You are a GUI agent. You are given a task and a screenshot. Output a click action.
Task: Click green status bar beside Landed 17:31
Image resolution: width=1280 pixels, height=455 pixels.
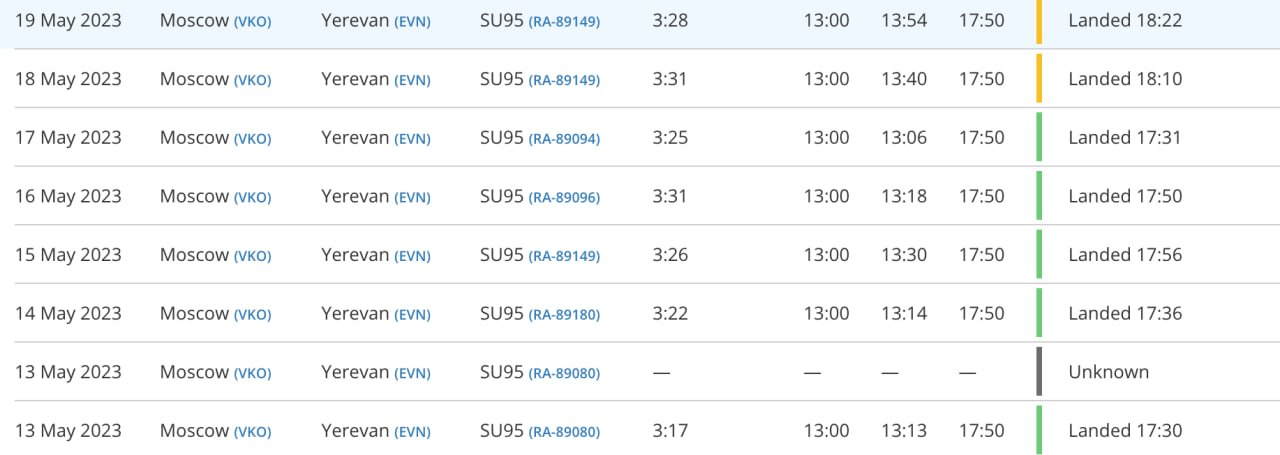click(1040, 138)
